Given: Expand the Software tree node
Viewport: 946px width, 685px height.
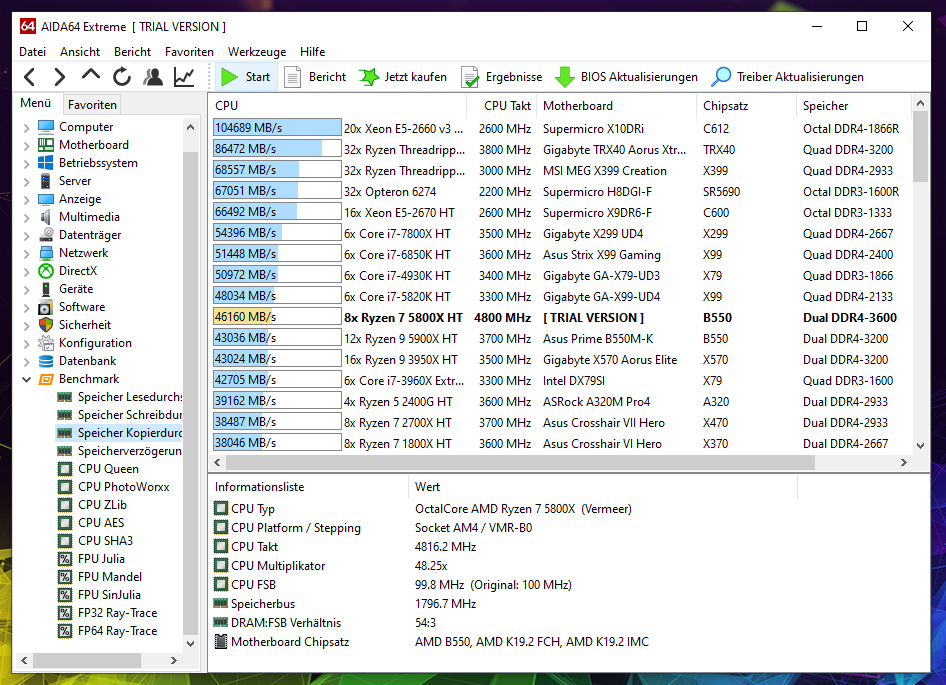Looking at the screenshot, I should 27,308.
